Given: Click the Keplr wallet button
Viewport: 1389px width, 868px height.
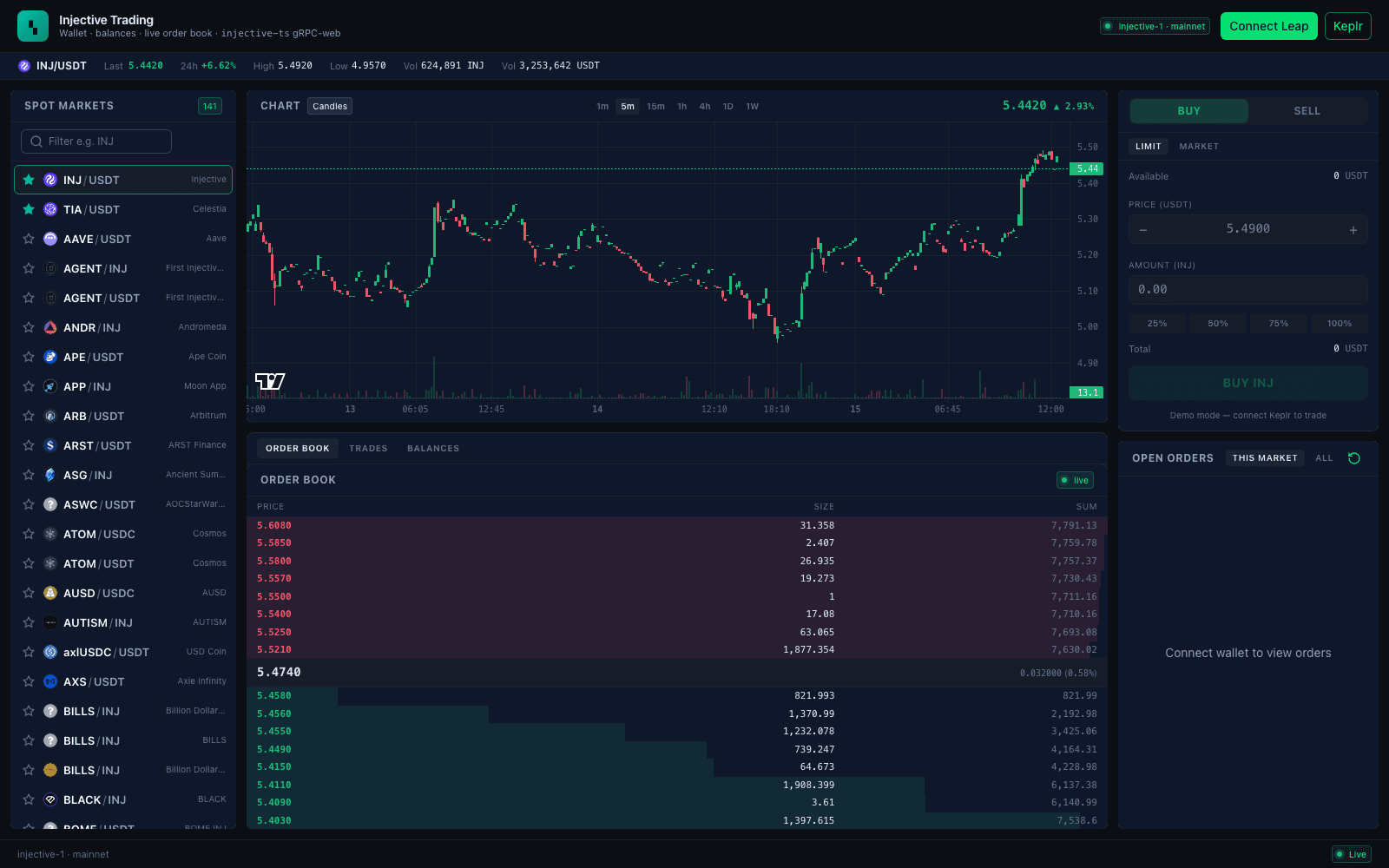Looking at the screenshot, I should pos(1348,26).
